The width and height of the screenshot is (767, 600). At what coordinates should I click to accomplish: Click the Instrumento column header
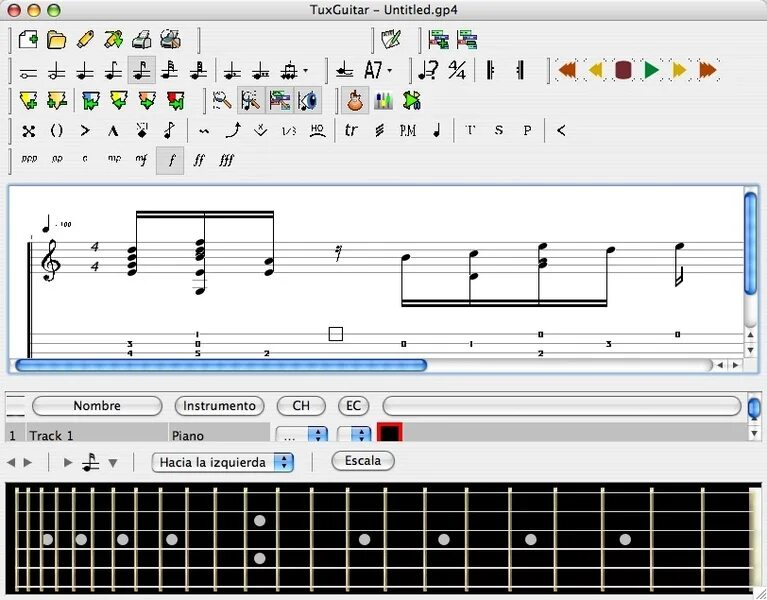click(219, 406)
